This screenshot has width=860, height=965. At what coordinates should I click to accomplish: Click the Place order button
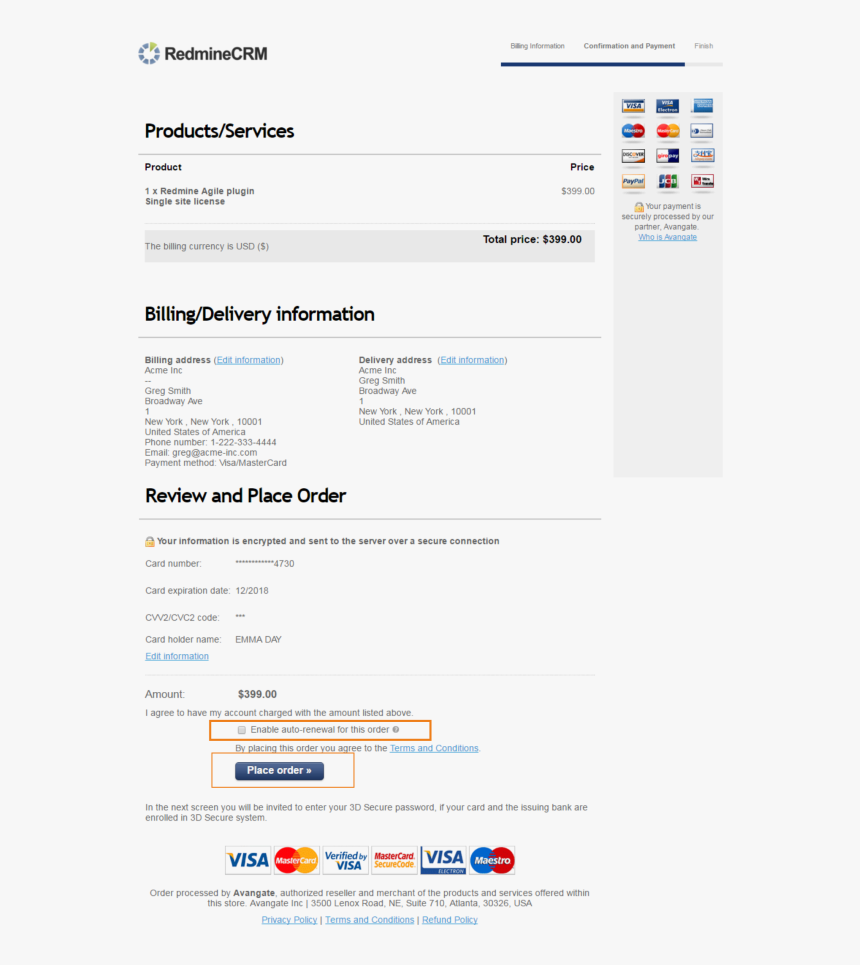pyautogui.click(x=279, y=771)
